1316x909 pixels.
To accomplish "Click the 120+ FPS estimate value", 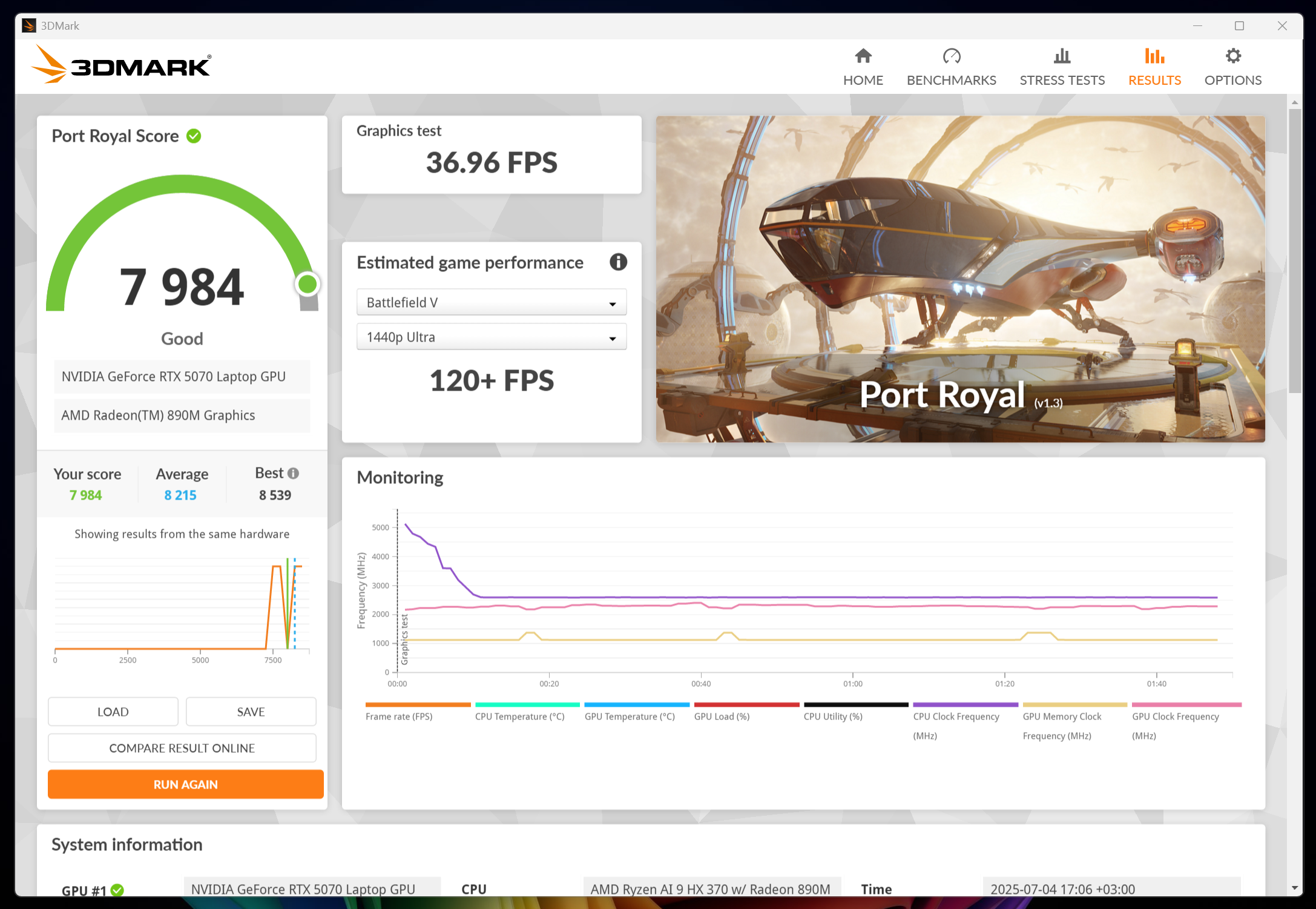I will pyautogui.click(x=492, y=381).
